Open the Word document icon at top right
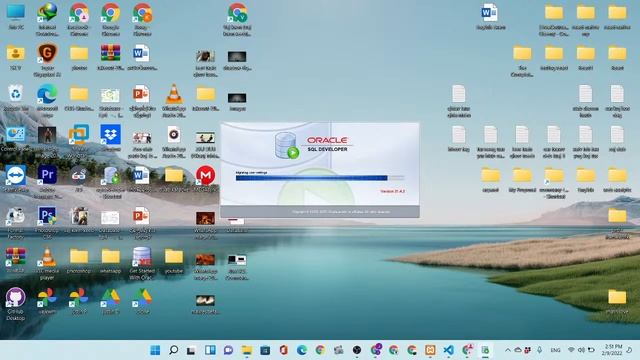 pos(489,13)
